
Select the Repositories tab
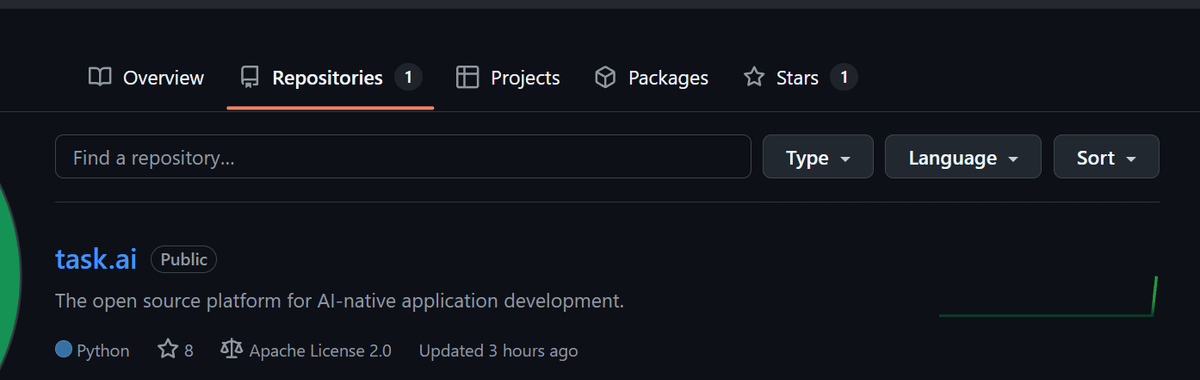330,78
